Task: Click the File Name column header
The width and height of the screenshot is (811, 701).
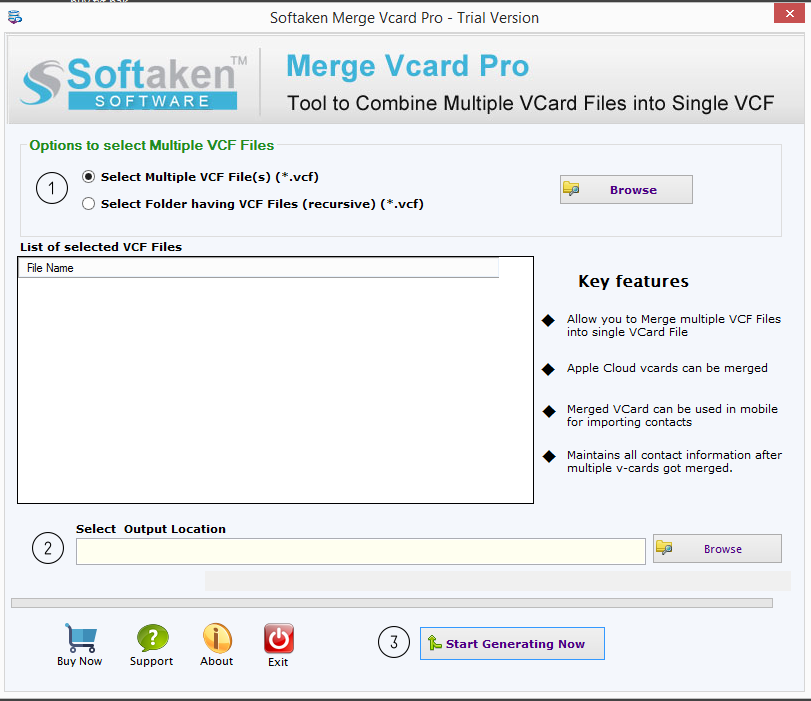Action: (258, 268)
